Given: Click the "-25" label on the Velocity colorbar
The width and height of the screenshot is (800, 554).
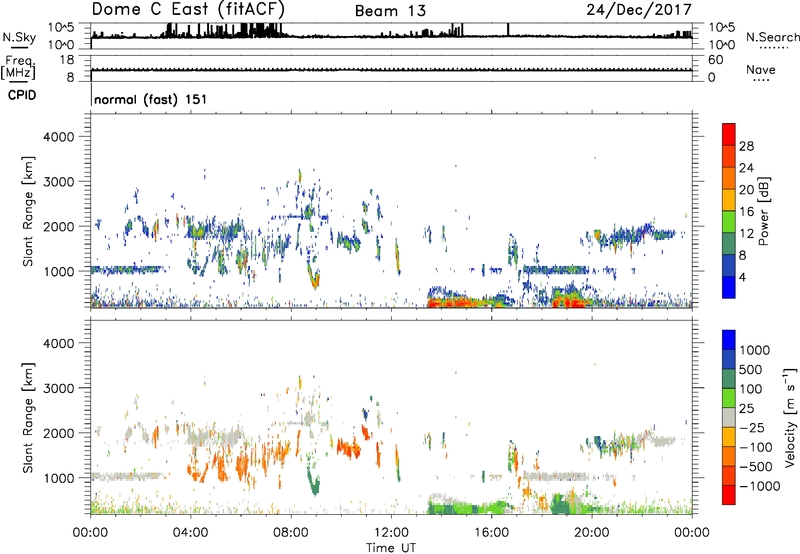Looking at the screenshot, I should point(752,428).
